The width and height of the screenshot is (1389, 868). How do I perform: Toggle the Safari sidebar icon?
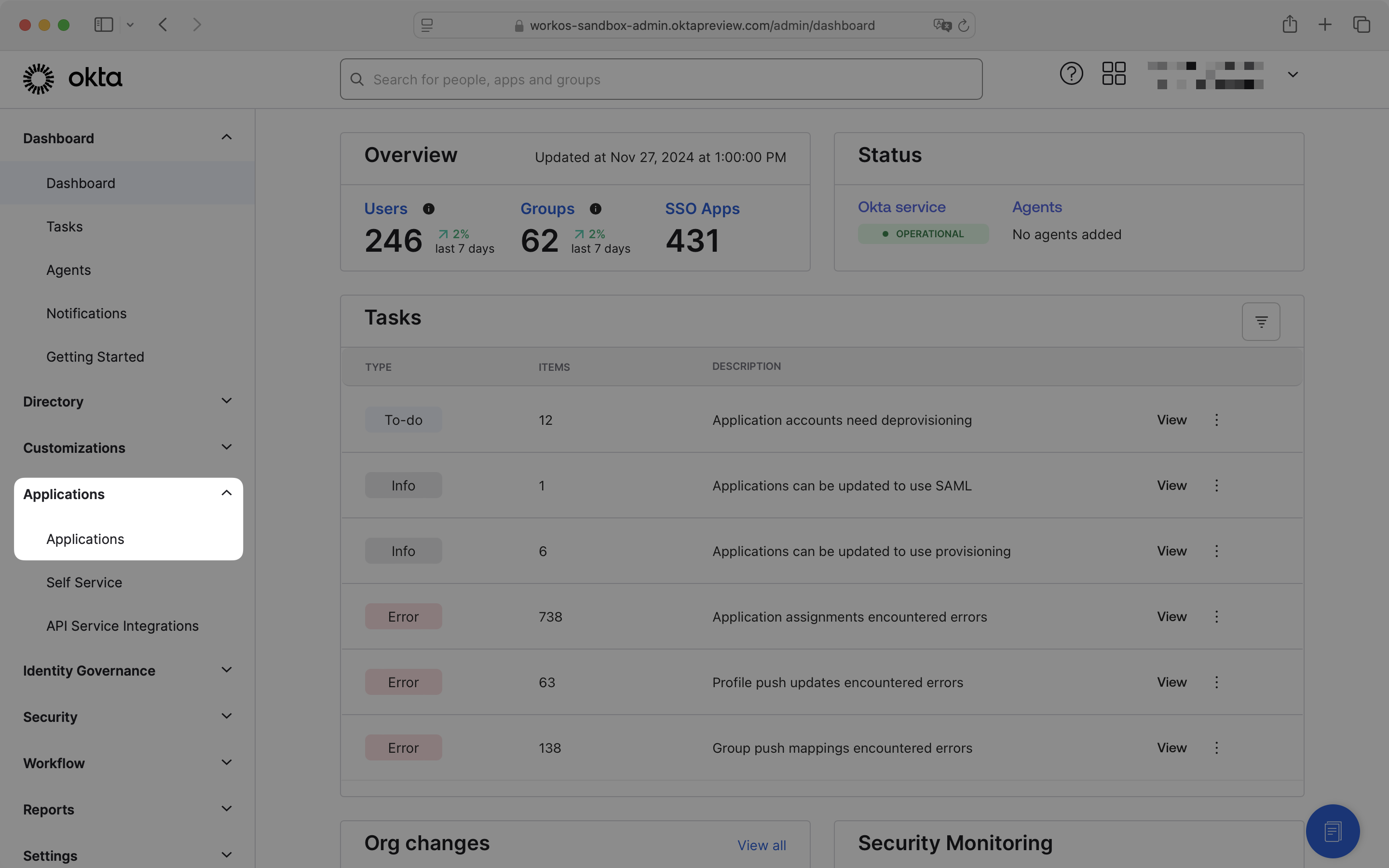(103, 24)
